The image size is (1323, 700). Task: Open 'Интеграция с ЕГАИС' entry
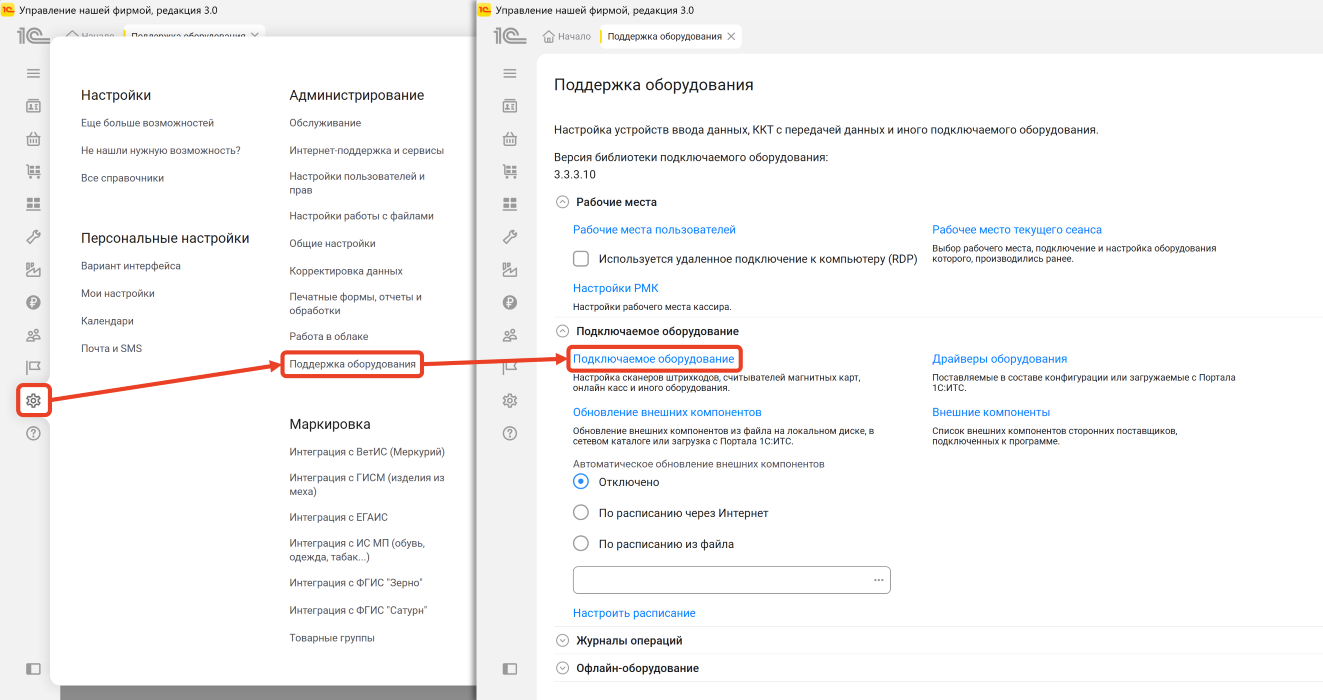click(x=338, y=517)
